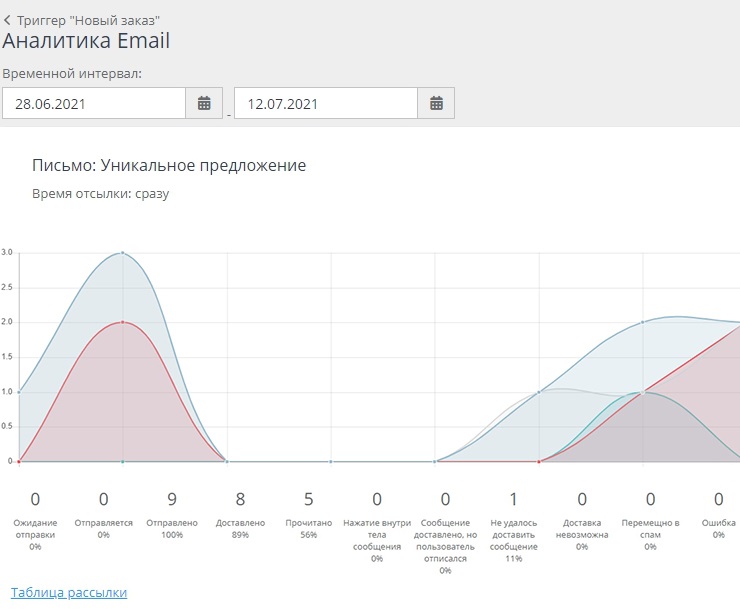Select the Доставлено 89% stat
740x613 pixels.
[240, 510]
